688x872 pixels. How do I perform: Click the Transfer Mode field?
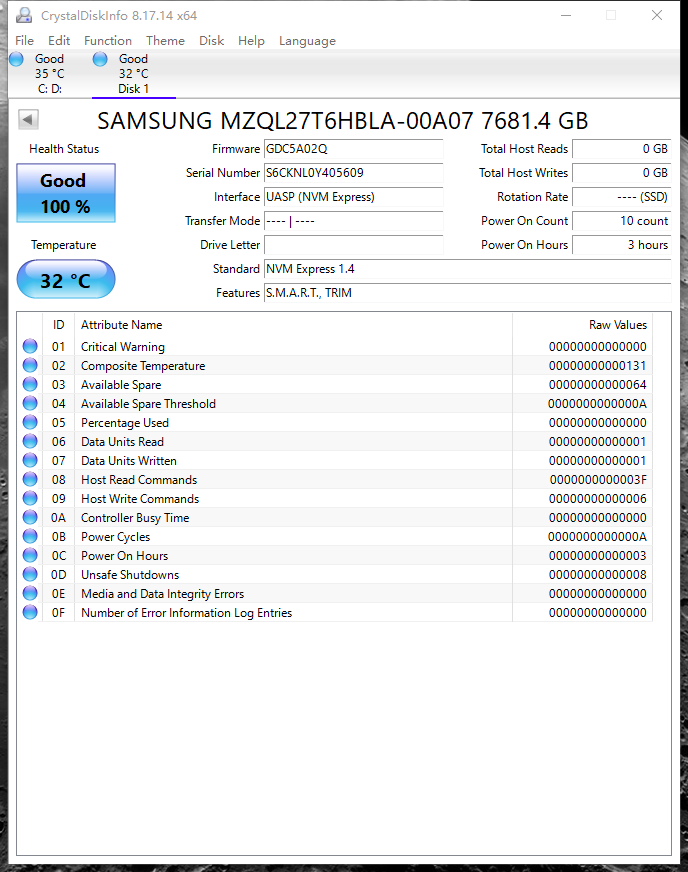pyautogui.click(x=353, y=221)
